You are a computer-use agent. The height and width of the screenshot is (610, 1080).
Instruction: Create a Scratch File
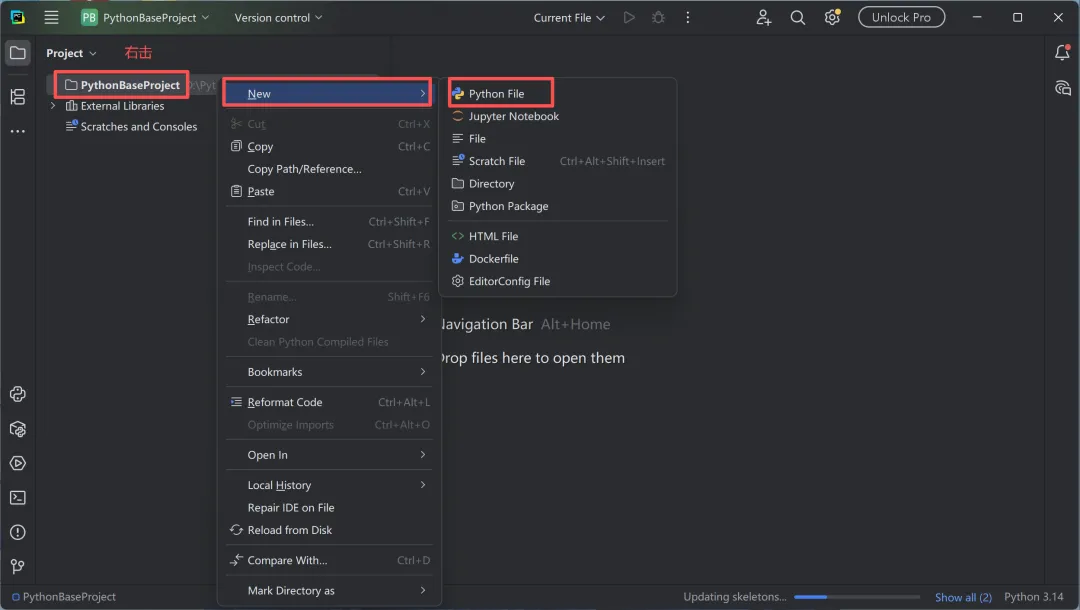tap(558, 161)
